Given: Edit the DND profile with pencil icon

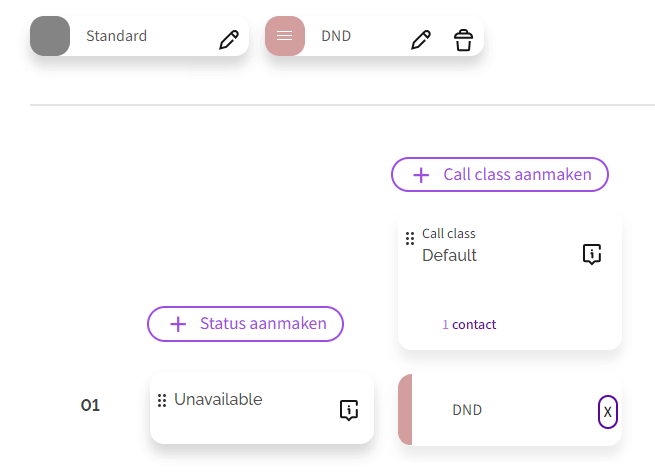Looking at the screenshot, I should pos(421,40).
